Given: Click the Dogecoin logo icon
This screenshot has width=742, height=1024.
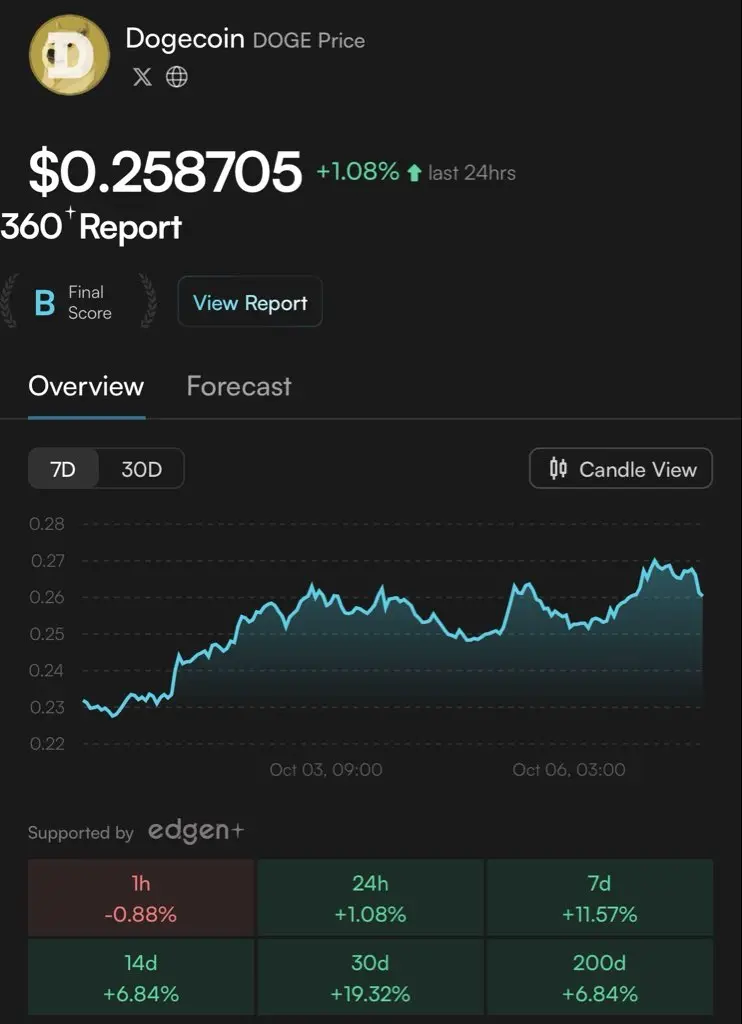Looking at the screenshot, I should pos(70,58).
